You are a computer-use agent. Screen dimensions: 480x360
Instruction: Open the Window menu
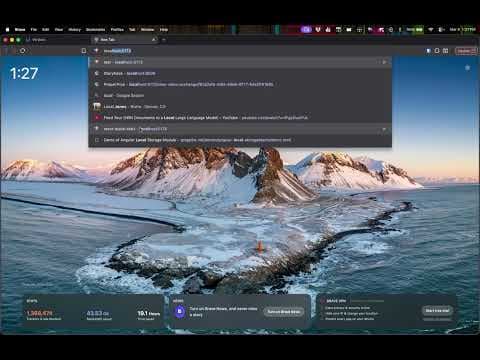point(147,30)
